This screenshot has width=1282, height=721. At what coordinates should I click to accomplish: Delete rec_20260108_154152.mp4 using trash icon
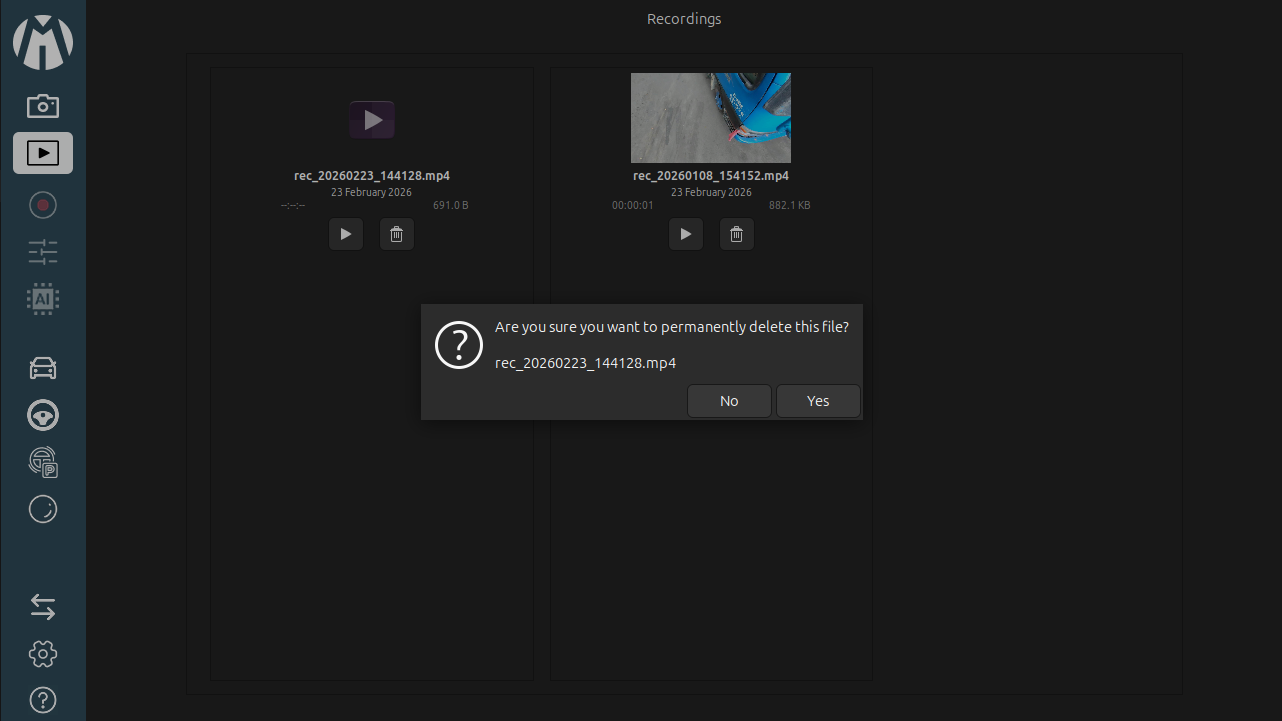pyautogui.click(x=737, y=234)
